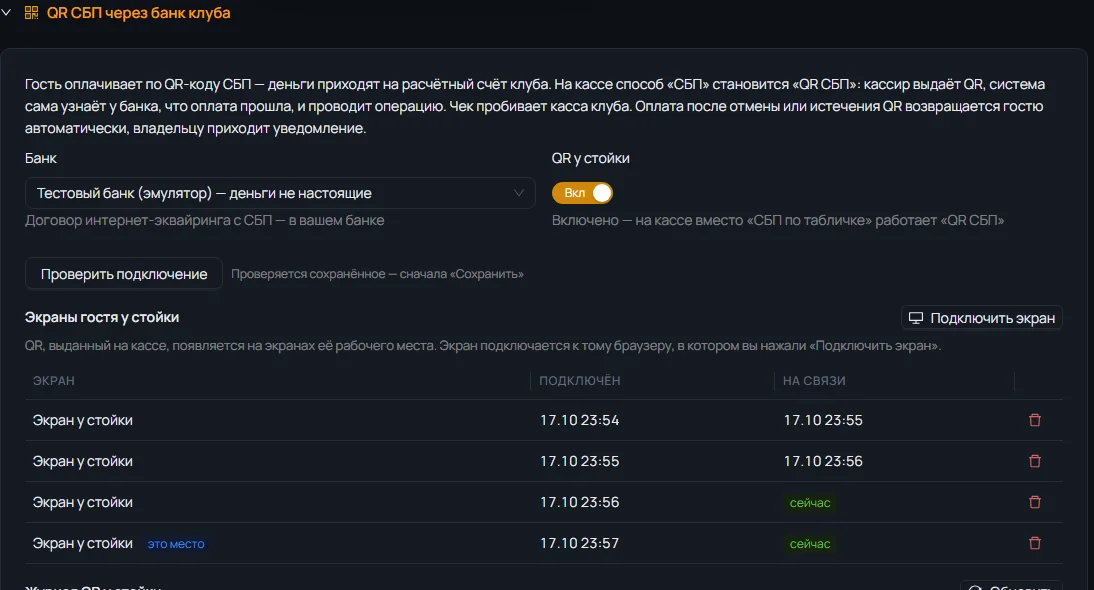Click the hint "Проверяется сохранённое — сначала «Сохранить»"
1094x590 pixels.
click(x=377, y=274)
